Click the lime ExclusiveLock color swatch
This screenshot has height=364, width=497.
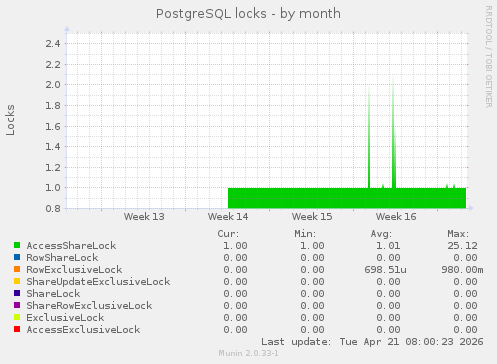[x=17, y=317]
